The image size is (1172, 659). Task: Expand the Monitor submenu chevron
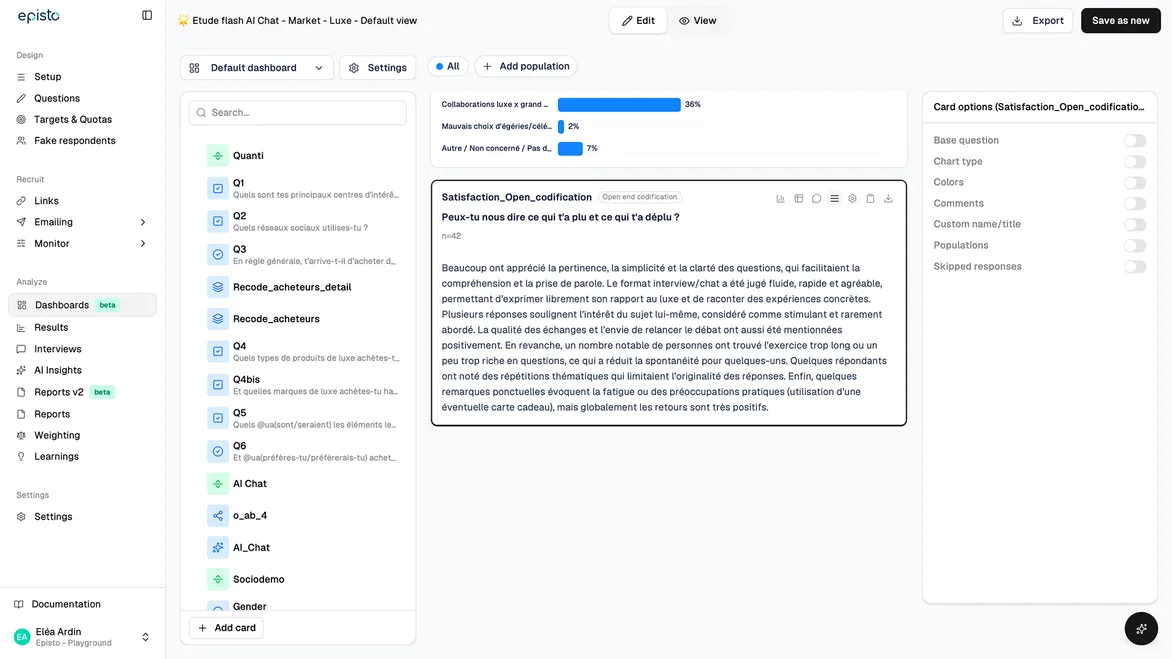tap(143, 244)
